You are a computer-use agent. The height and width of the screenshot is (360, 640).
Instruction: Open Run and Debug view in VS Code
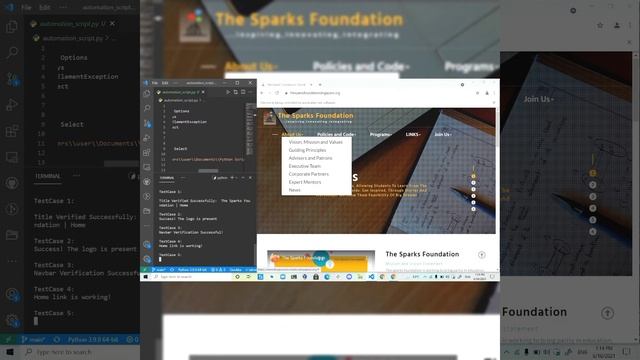click(147, 138)
